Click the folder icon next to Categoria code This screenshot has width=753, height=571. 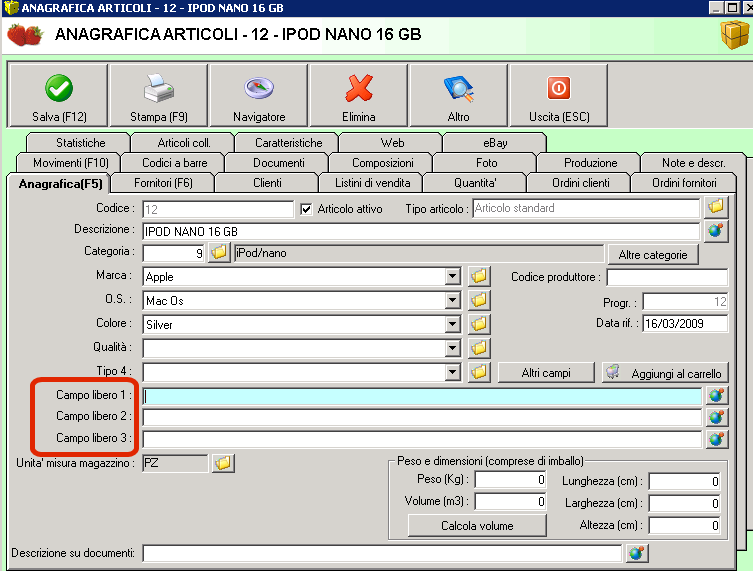[219, 252]
